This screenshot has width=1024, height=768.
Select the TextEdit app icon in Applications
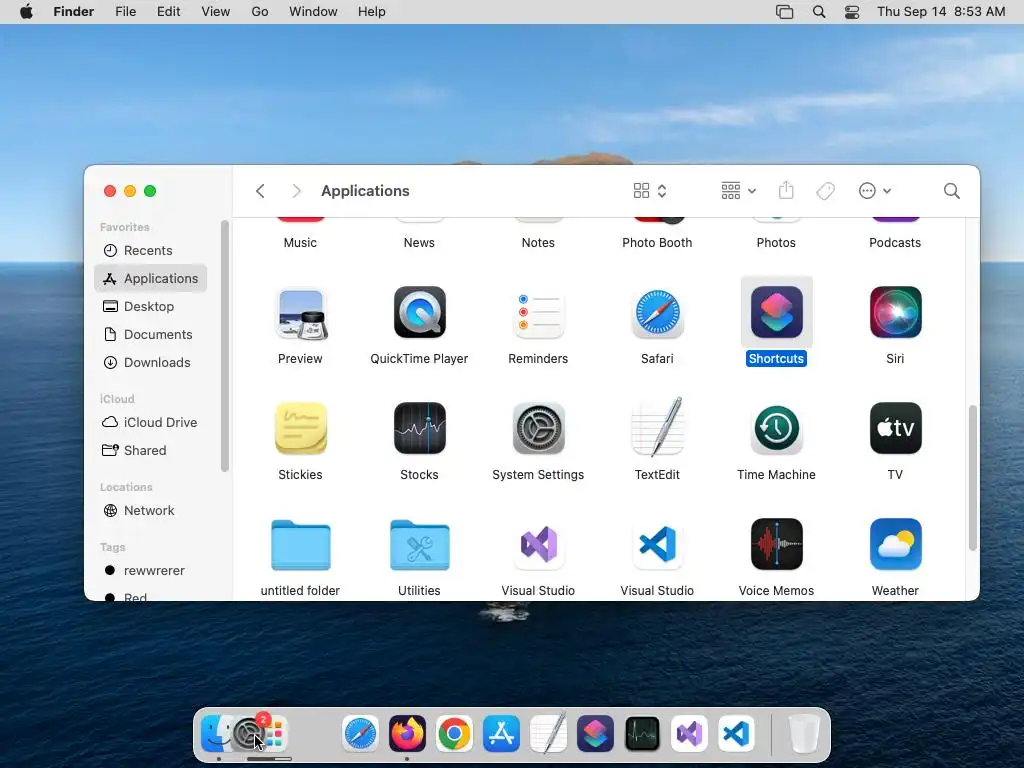[657, 427]
